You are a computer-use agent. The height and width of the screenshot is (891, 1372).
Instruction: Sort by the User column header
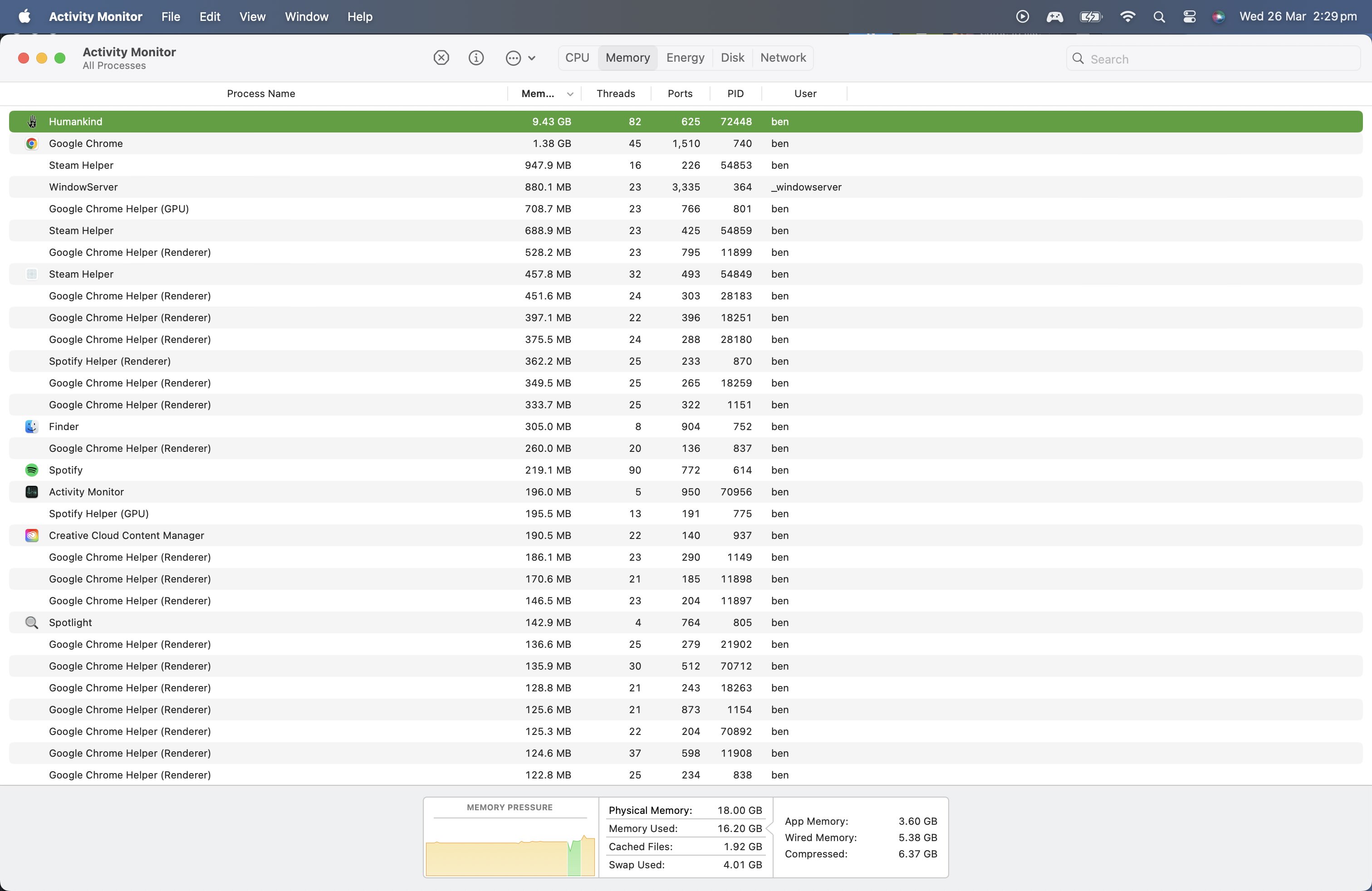click(805, 93)
